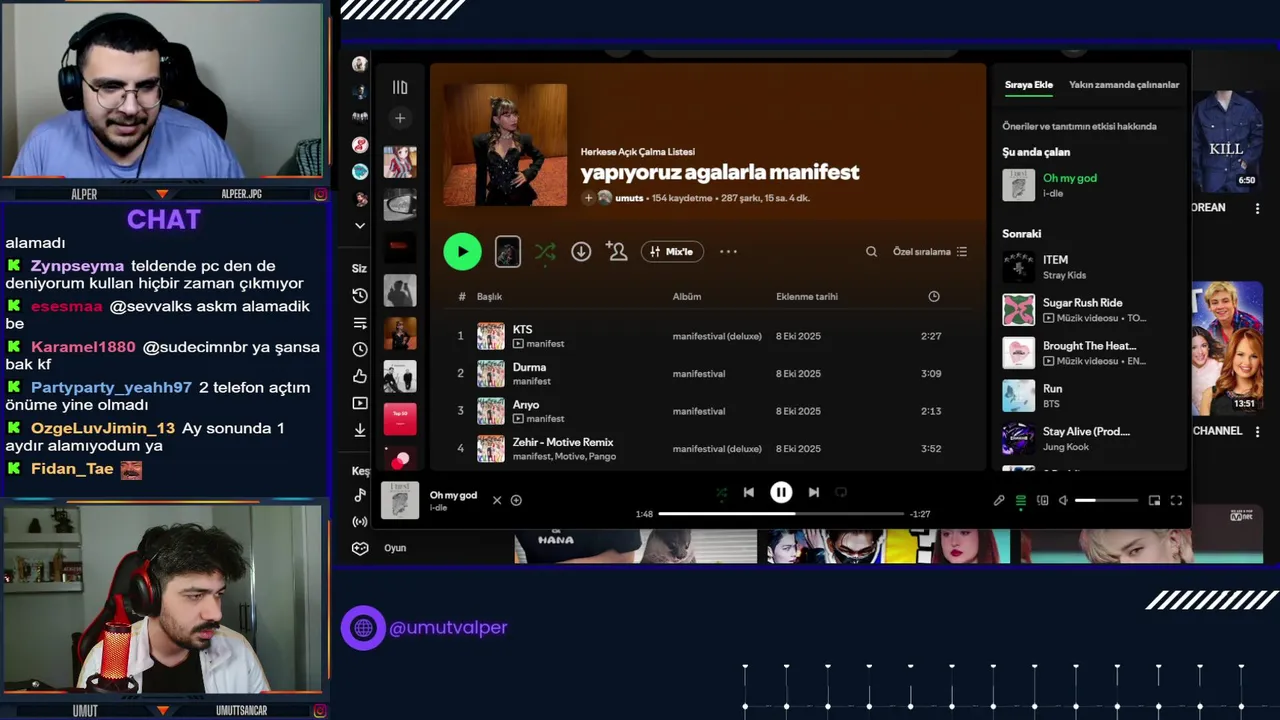Click the @umutvalper globe icon
This screenshot has width=1280, height=720.
coord(363,628)
